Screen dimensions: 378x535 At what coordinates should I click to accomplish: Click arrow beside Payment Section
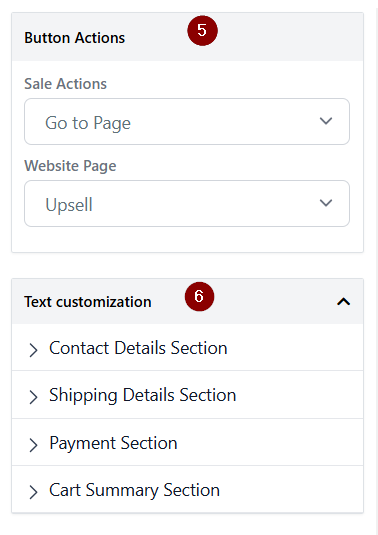[33, 445]
